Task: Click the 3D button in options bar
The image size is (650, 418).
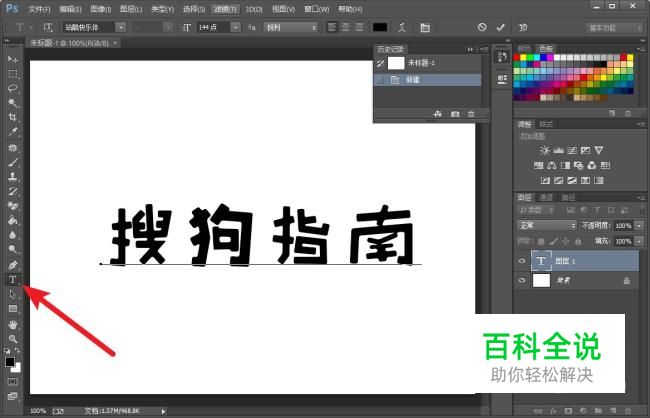Action: (523, 27)
